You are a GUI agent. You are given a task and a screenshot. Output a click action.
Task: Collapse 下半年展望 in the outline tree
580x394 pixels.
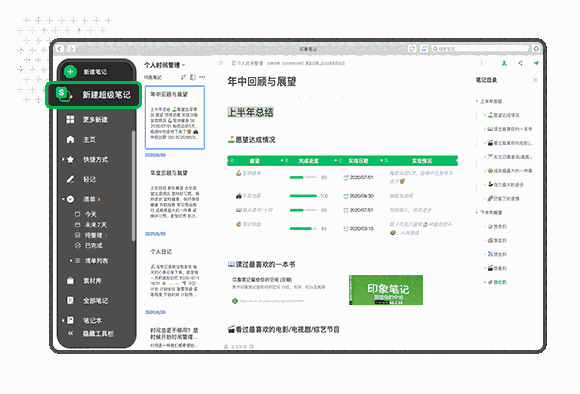coord(477,212)
